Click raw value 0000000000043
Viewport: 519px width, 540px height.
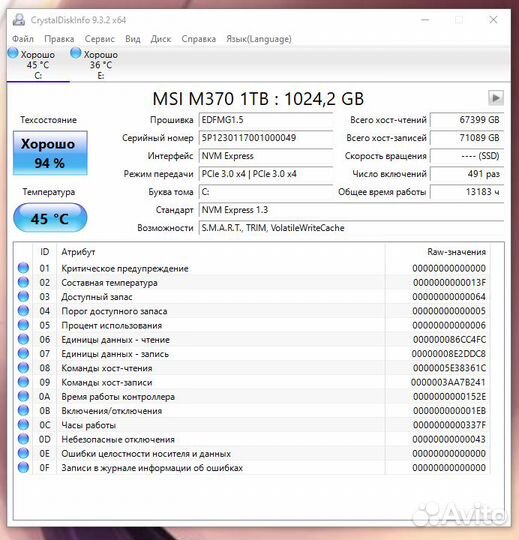[449, 439]
